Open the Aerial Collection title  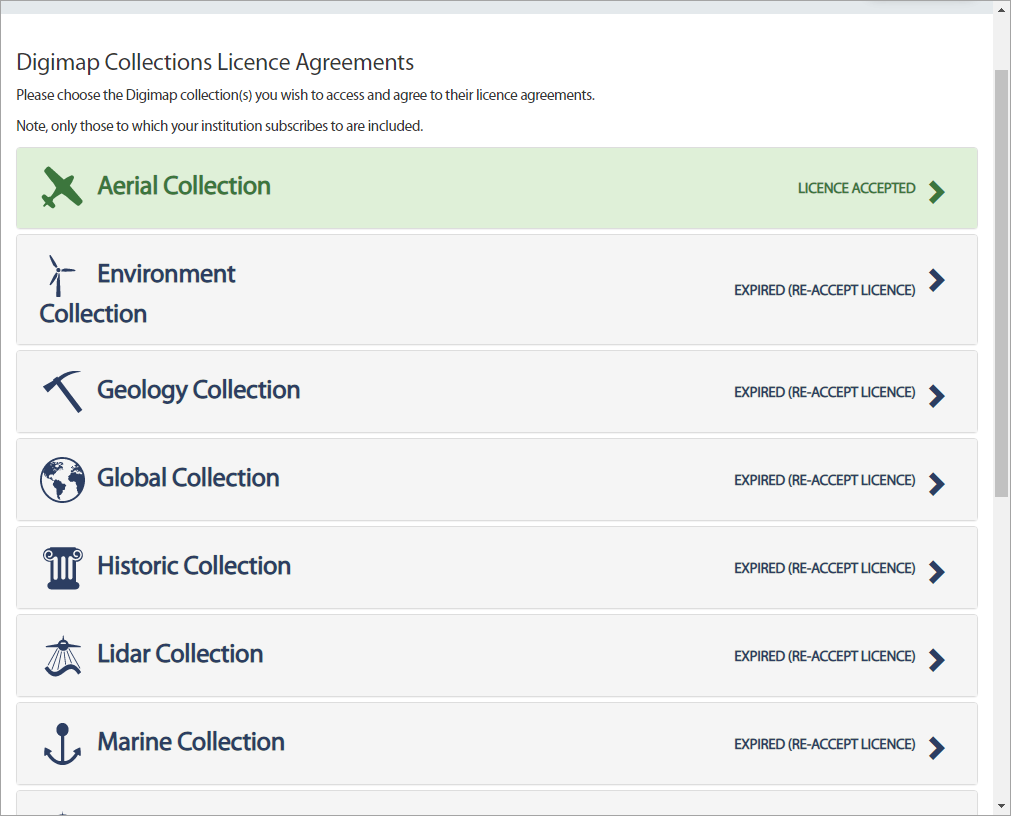[x=184, y=186]
